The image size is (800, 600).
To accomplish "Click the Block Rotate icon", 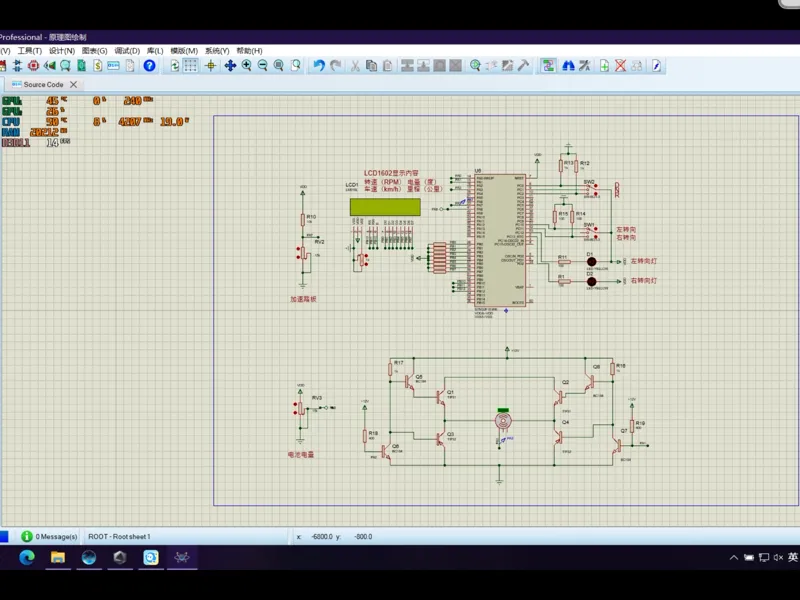I will (439, 65).
